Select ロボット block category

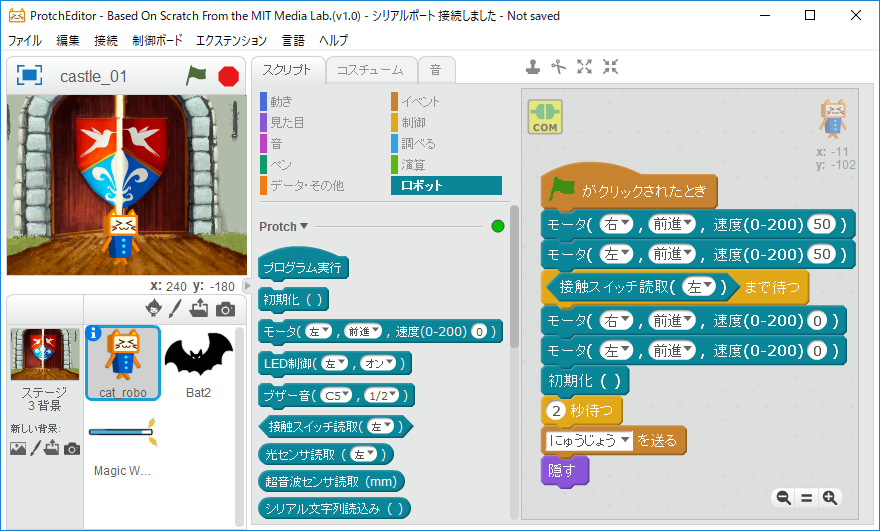[x=446, y=185]
